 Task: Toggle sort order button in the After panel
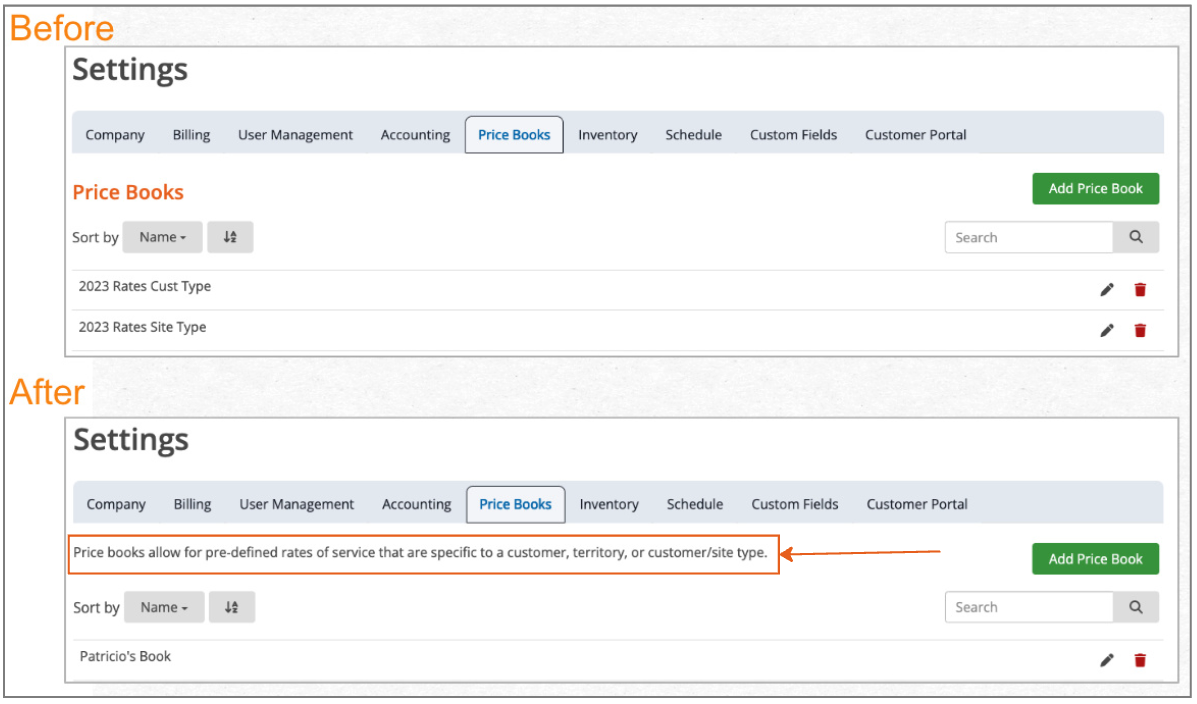(231, 607)
